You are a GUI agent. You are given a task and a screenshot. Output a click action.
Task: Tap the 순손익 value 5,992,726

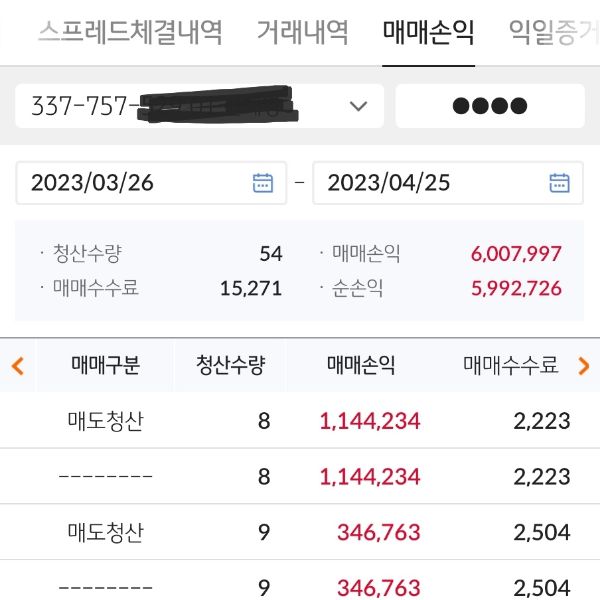[x=515, y=289]
